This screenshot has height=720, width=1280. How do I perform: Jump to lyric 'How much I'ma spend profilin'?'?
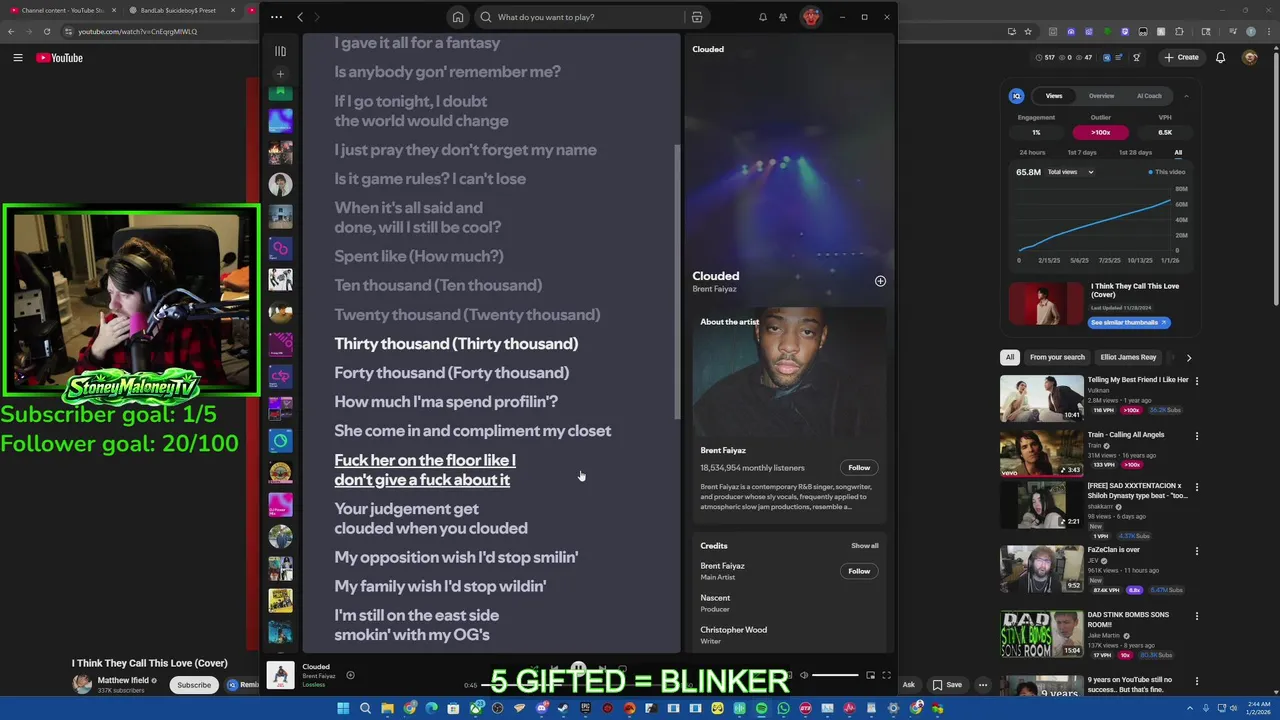click(446, 401)
